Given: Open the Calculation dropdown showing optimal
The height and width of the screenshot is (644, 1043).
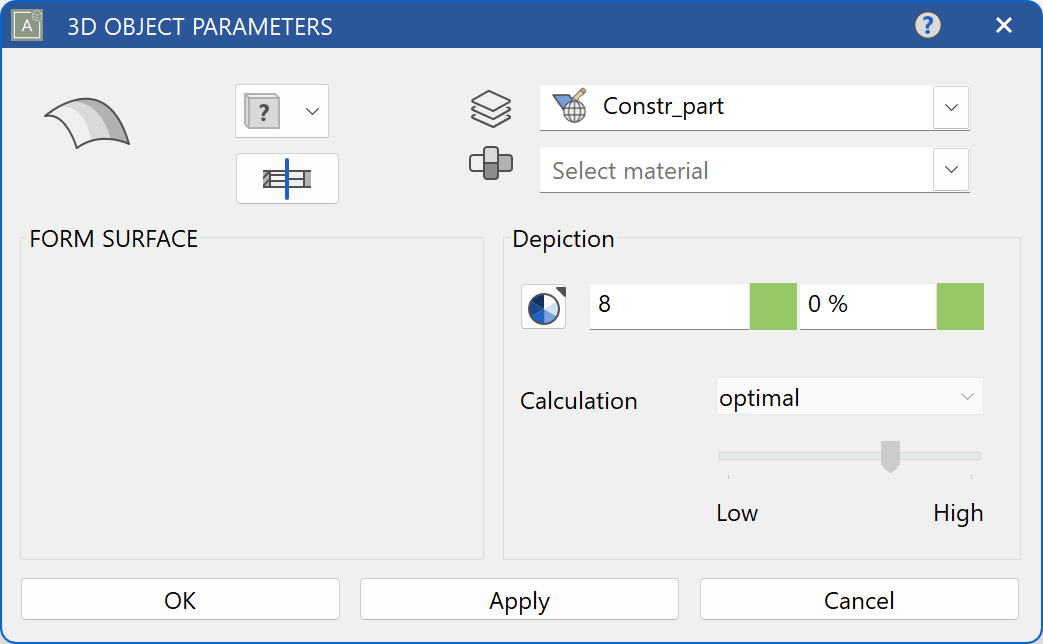Looking at the screenshot, I should 848,397.
